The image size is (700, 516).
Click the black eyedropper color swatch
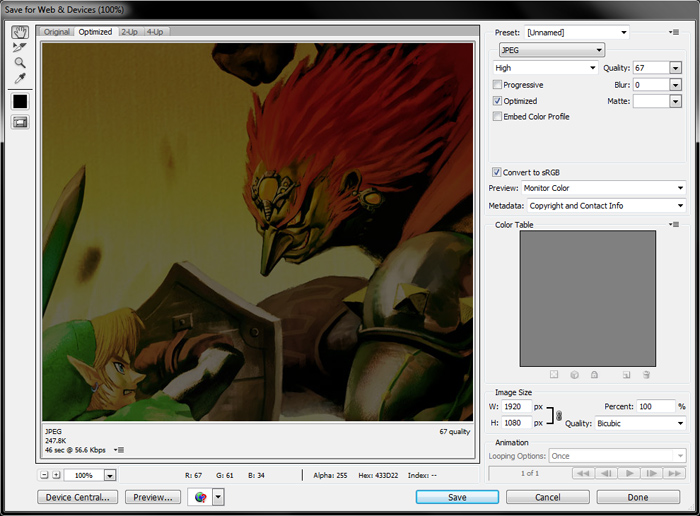(20, 102)
